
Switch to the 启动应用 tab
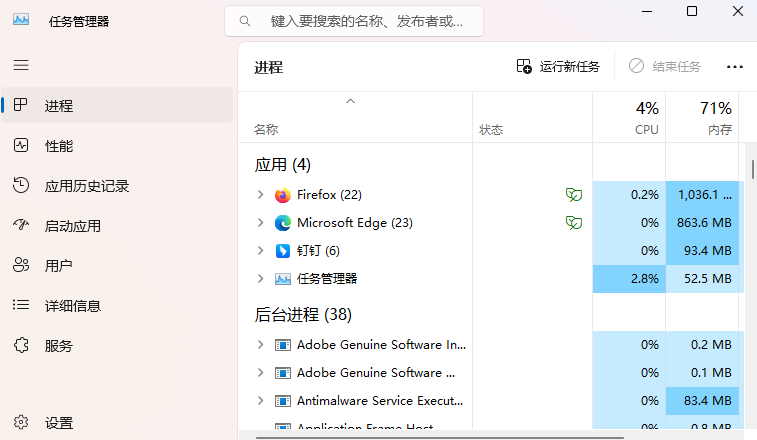click(117, 226)
